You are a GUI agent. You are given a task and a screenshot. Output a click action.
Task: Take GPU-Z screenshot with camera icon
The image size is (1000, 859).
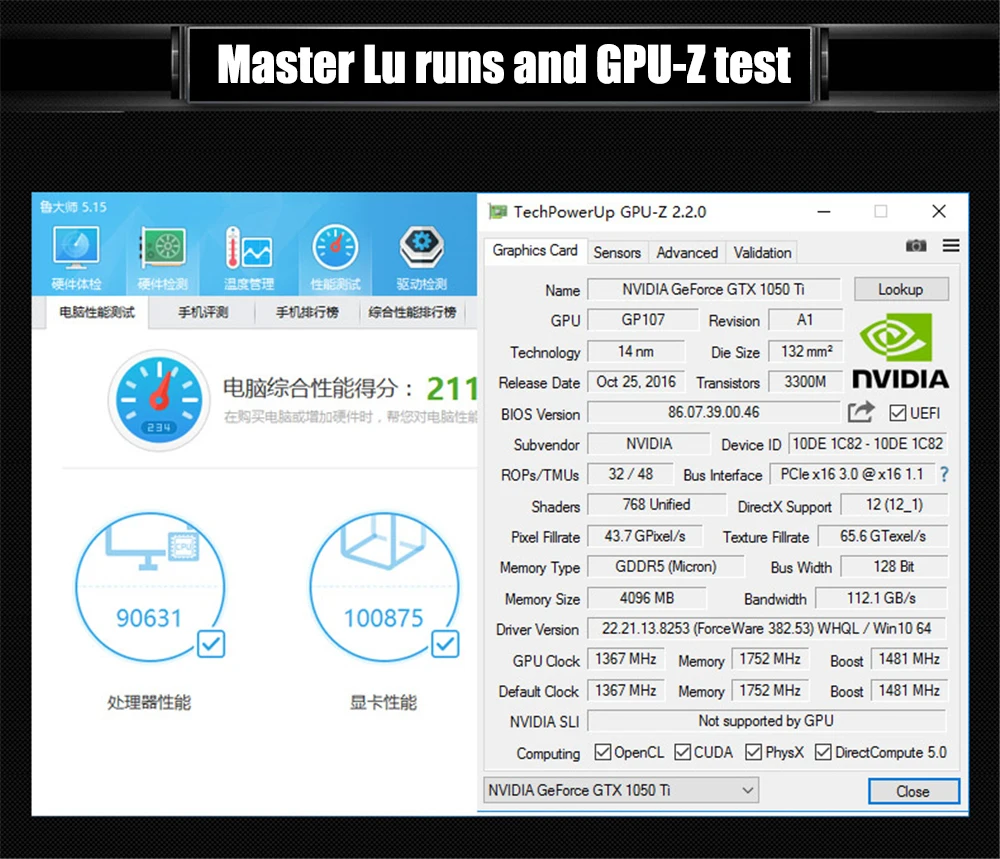[x=916, y=246]
